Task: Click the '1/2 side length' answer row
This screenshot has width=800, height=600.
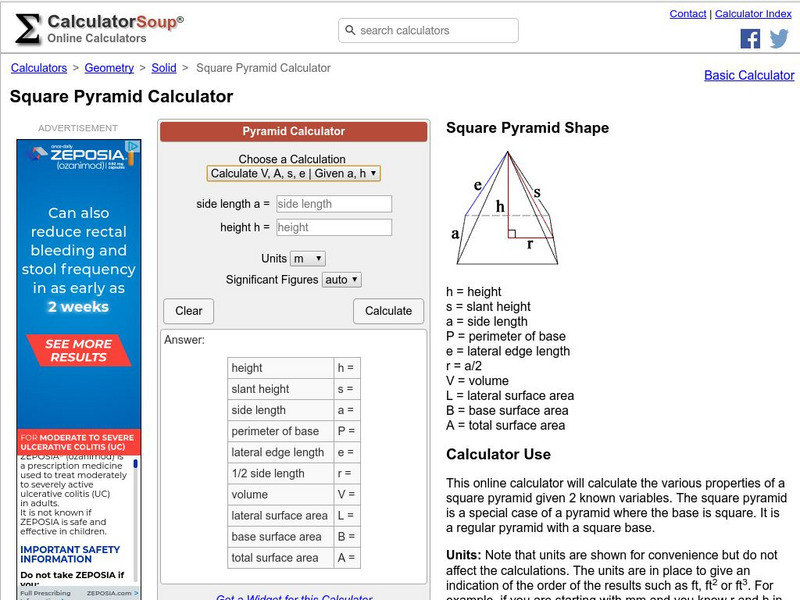Action: (294, 473)
